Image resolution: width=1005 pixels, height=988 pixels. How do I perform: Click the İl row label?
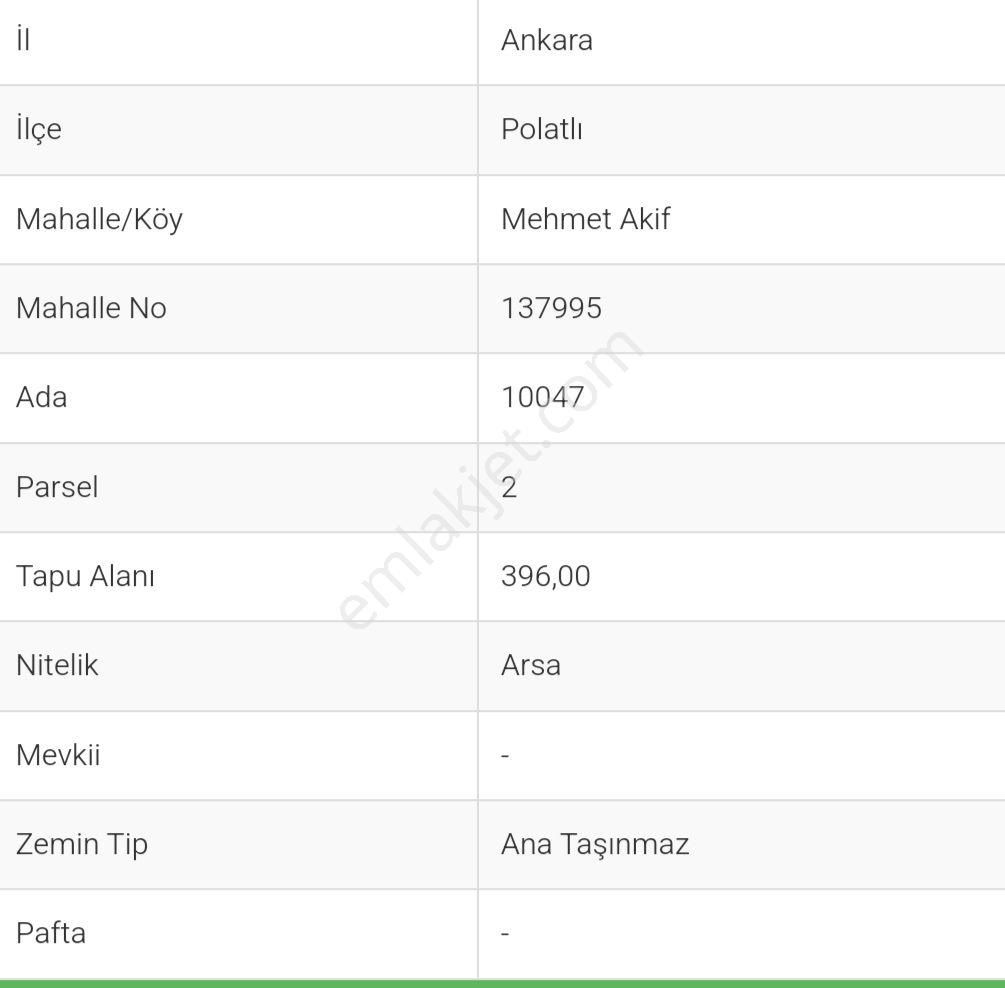23,40
